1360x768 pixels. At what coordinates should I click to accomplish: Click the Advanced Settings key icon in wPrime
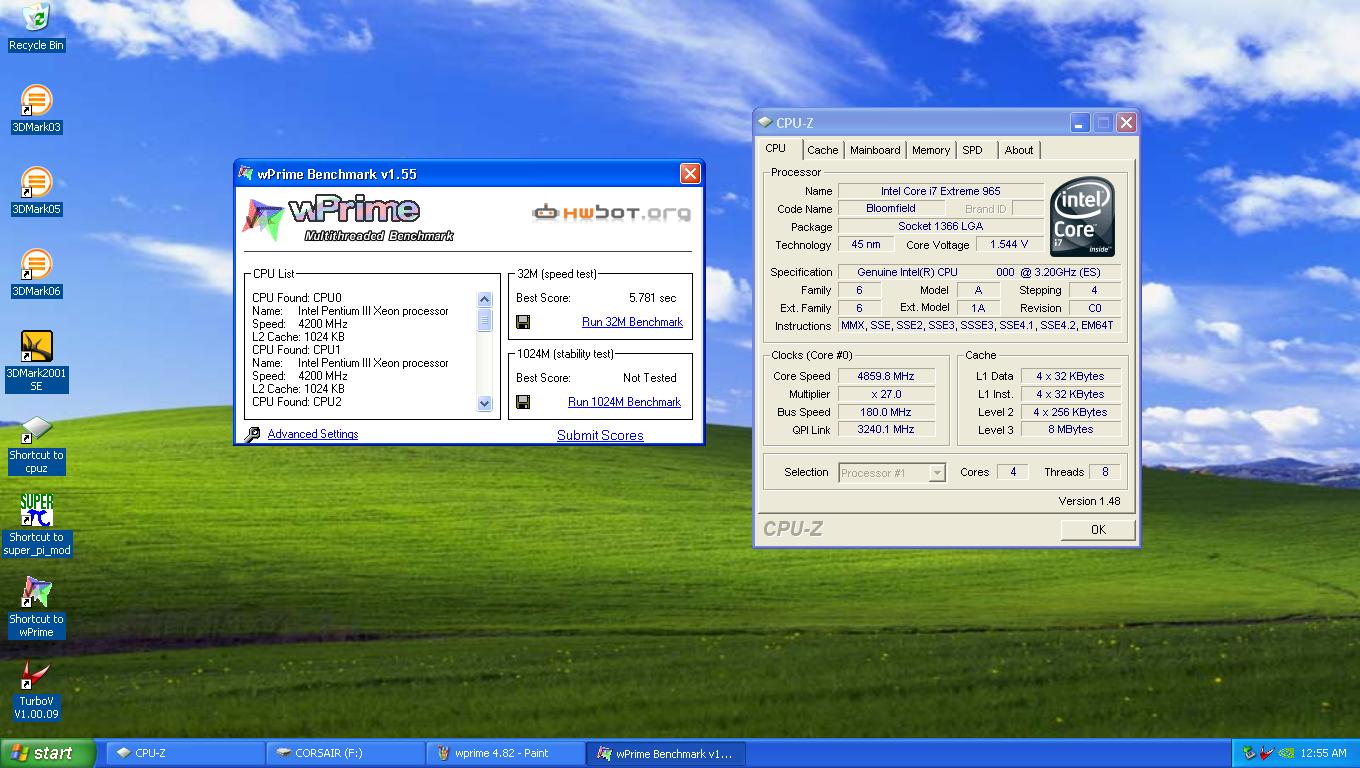click(x=253, y=434)
